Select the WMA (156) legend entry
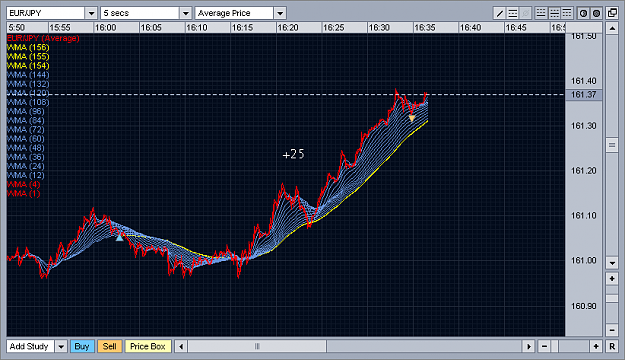The image size is (625, 360). (28, 47)
